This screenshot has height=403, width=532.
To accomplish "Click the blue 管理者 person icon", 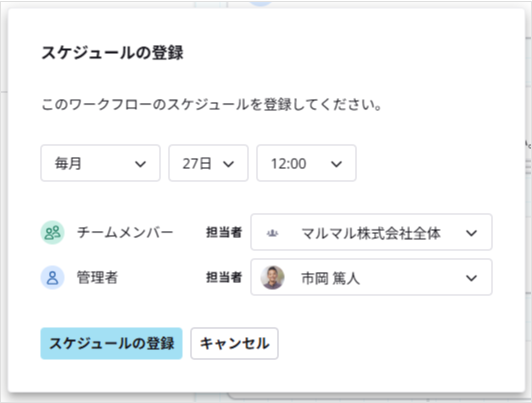I will tap(53, 277).
